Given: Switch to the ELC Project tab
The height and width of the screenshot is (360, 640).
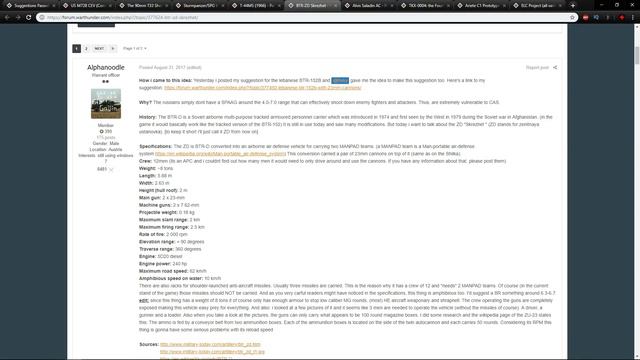Looking at the screenshot, I should (538, 6).
